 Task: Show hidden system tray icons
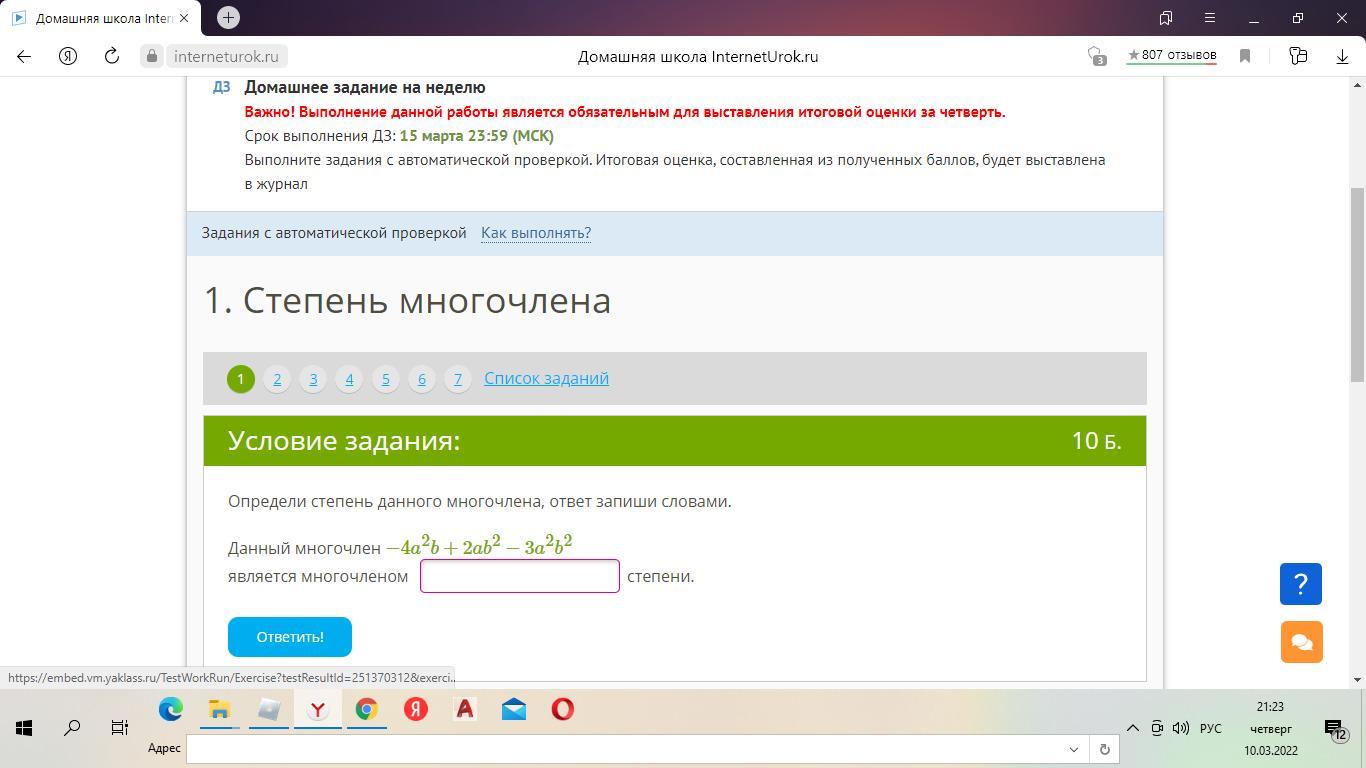(x=1132, y=728)
